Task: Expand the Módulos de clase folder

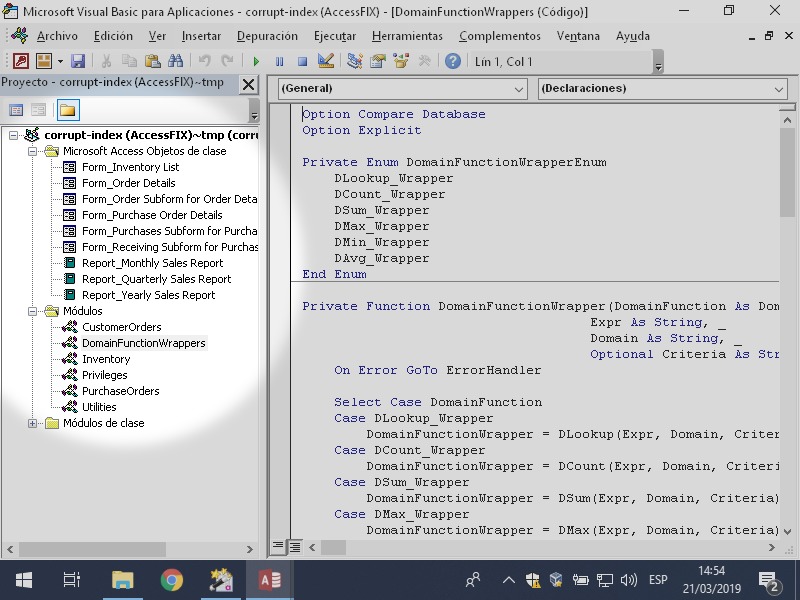Action: coord(34,423)
